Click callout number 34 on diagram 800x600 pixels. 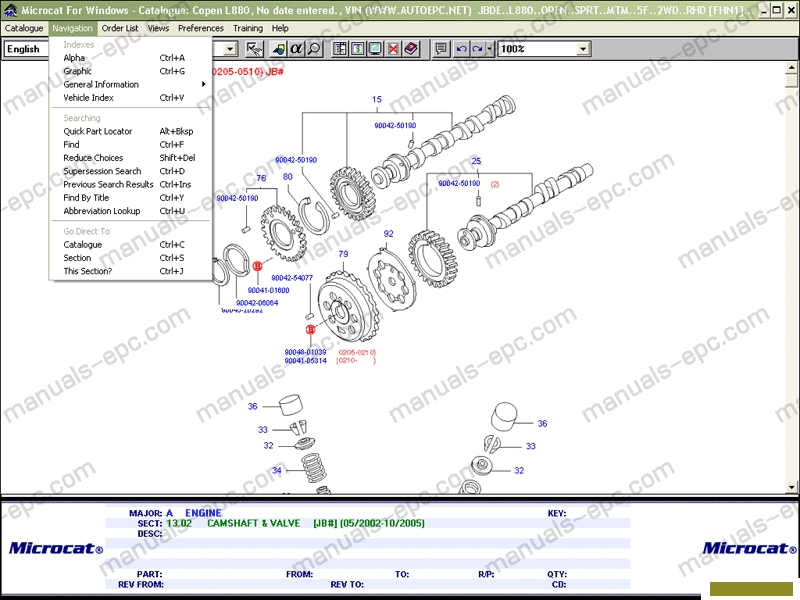(277, 470)
